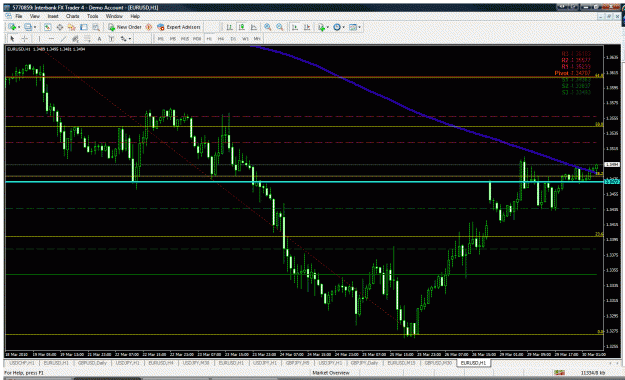
Task: Zoom out on the chart
Action: 280,27
